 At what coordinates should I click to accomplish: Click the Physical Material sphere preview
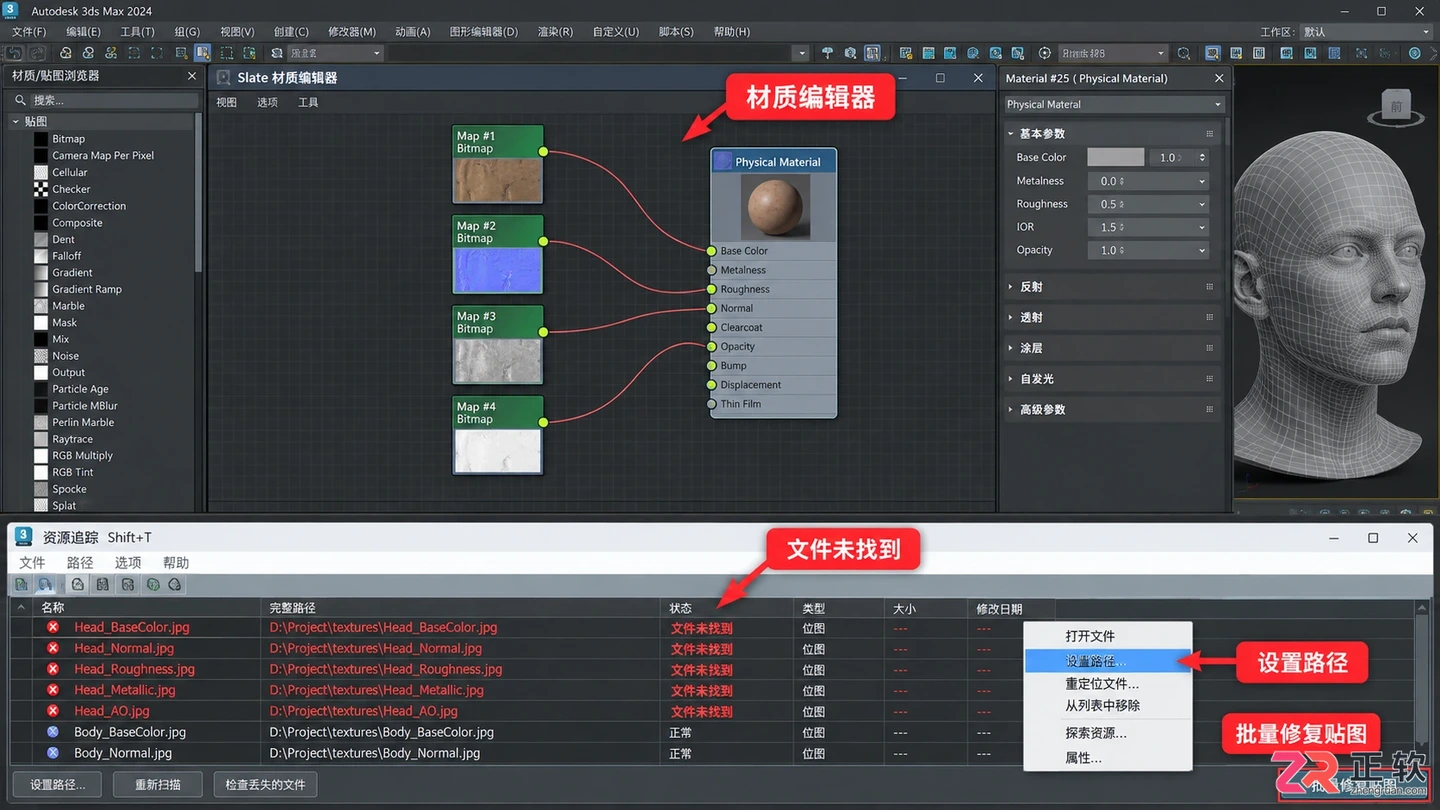(x=774, y=207)
